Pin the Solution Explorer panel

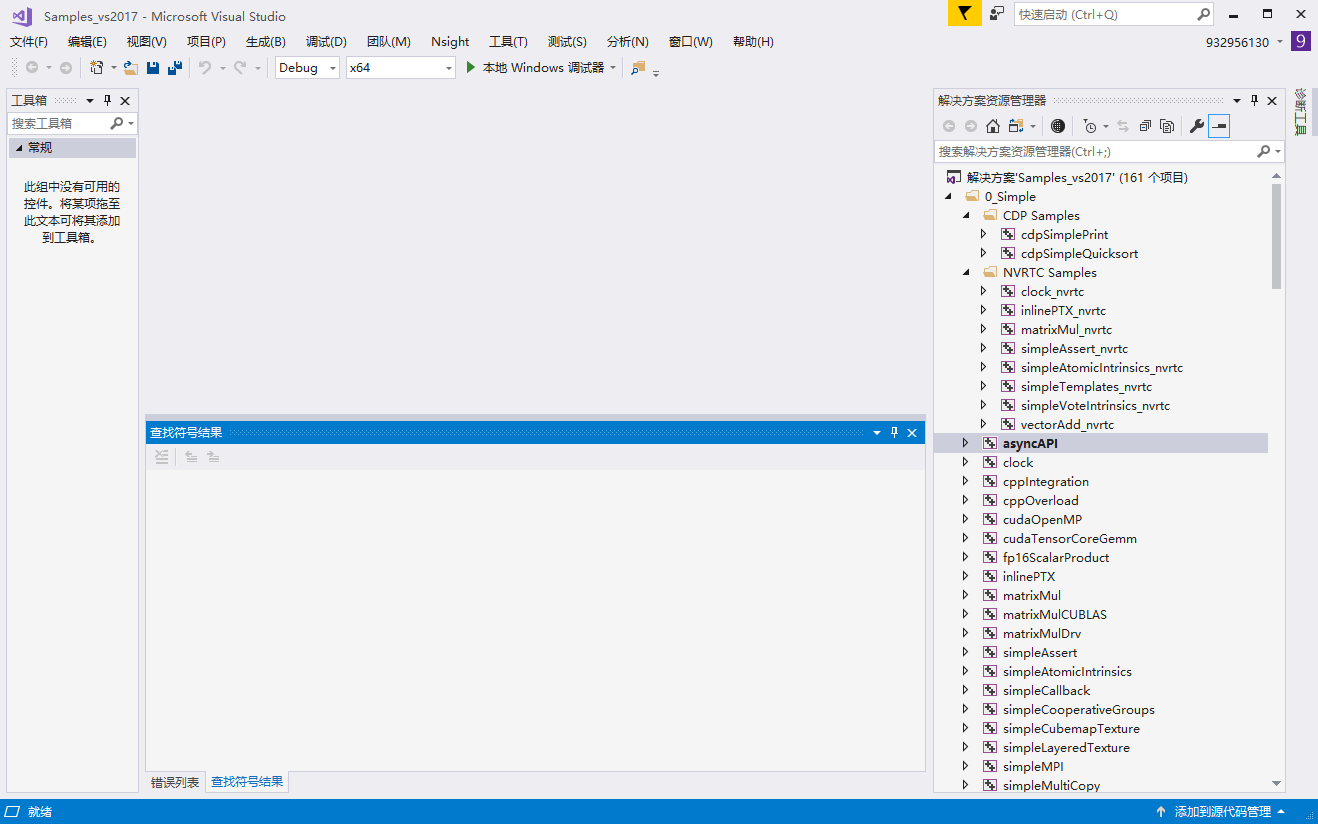(x=1254, y=100)
